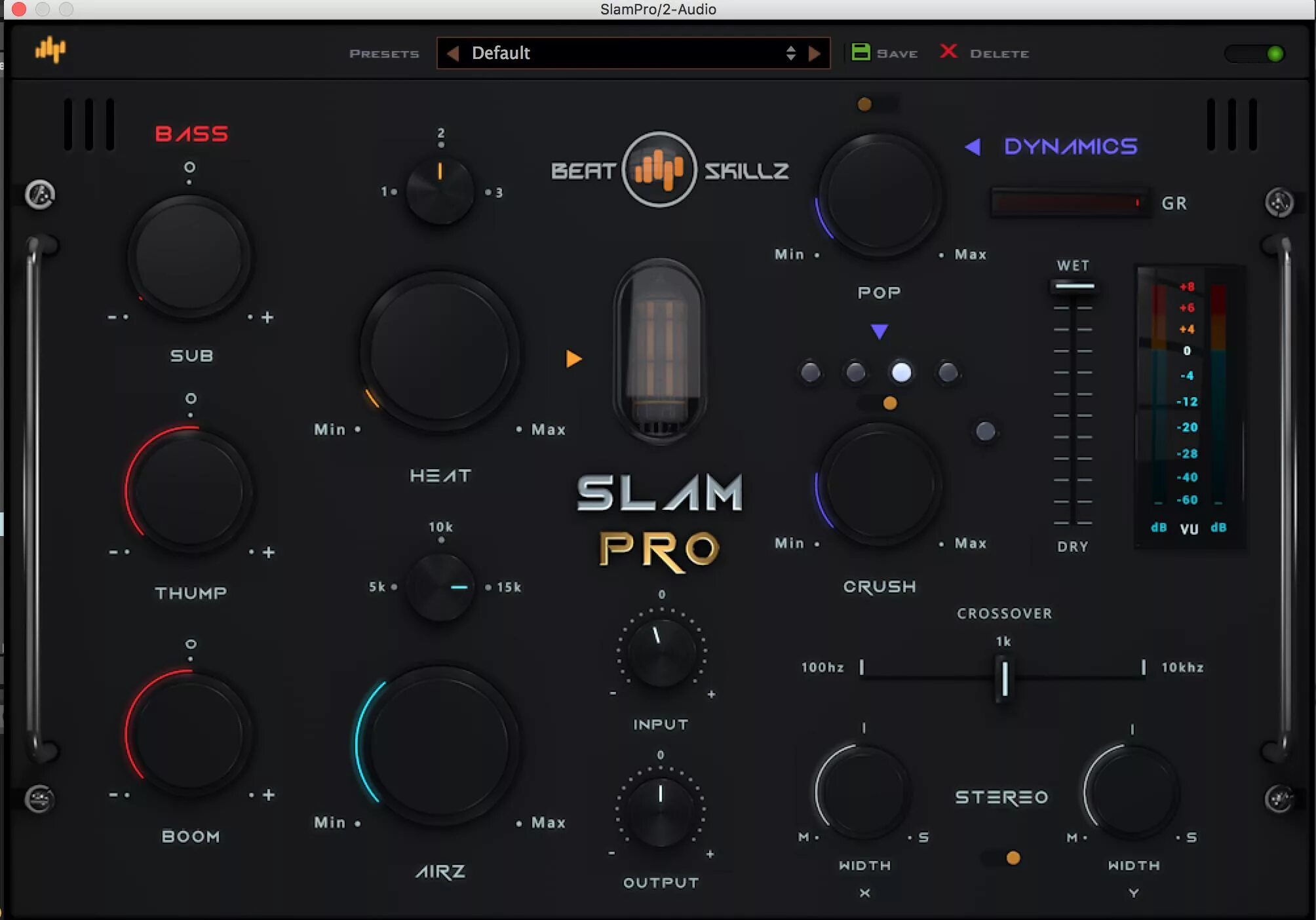Viewport: 1316px width, 920px height.
Task: Go to the previous preset arrow
Action: point(452,53)
